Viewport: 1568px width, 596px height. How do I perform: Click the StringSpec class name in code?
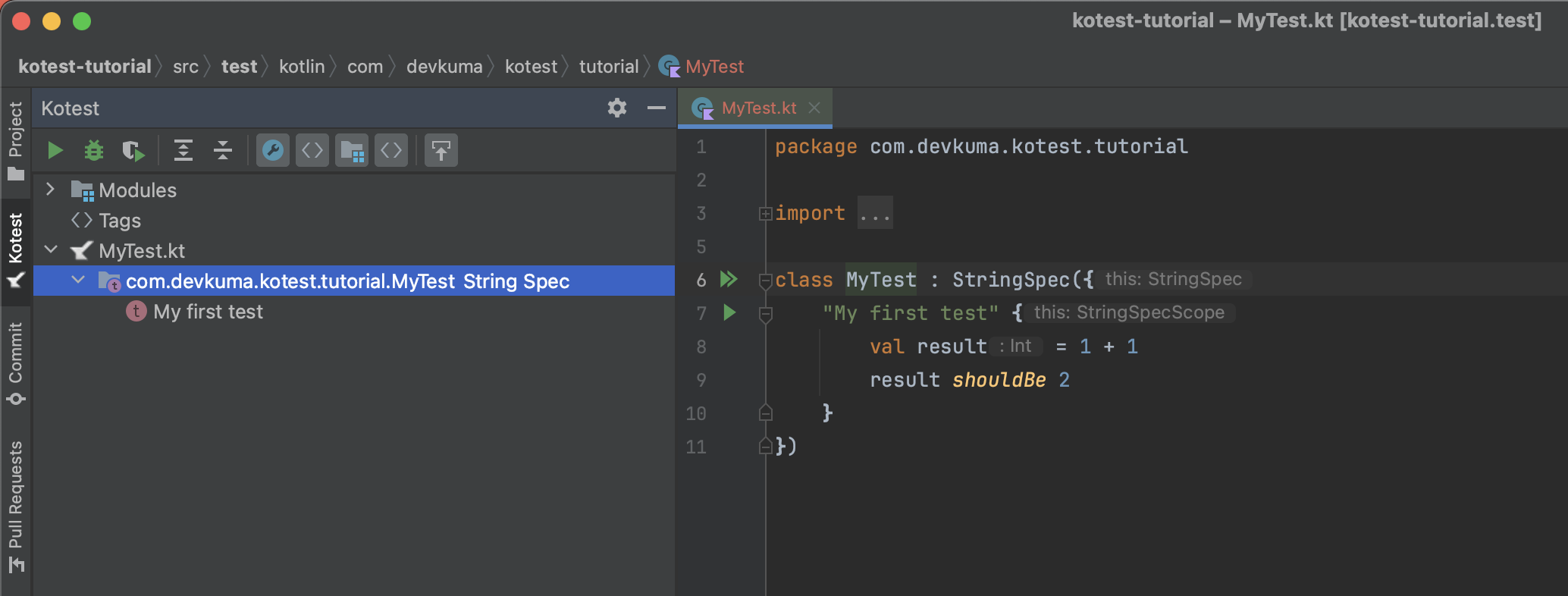[1011, 280]
